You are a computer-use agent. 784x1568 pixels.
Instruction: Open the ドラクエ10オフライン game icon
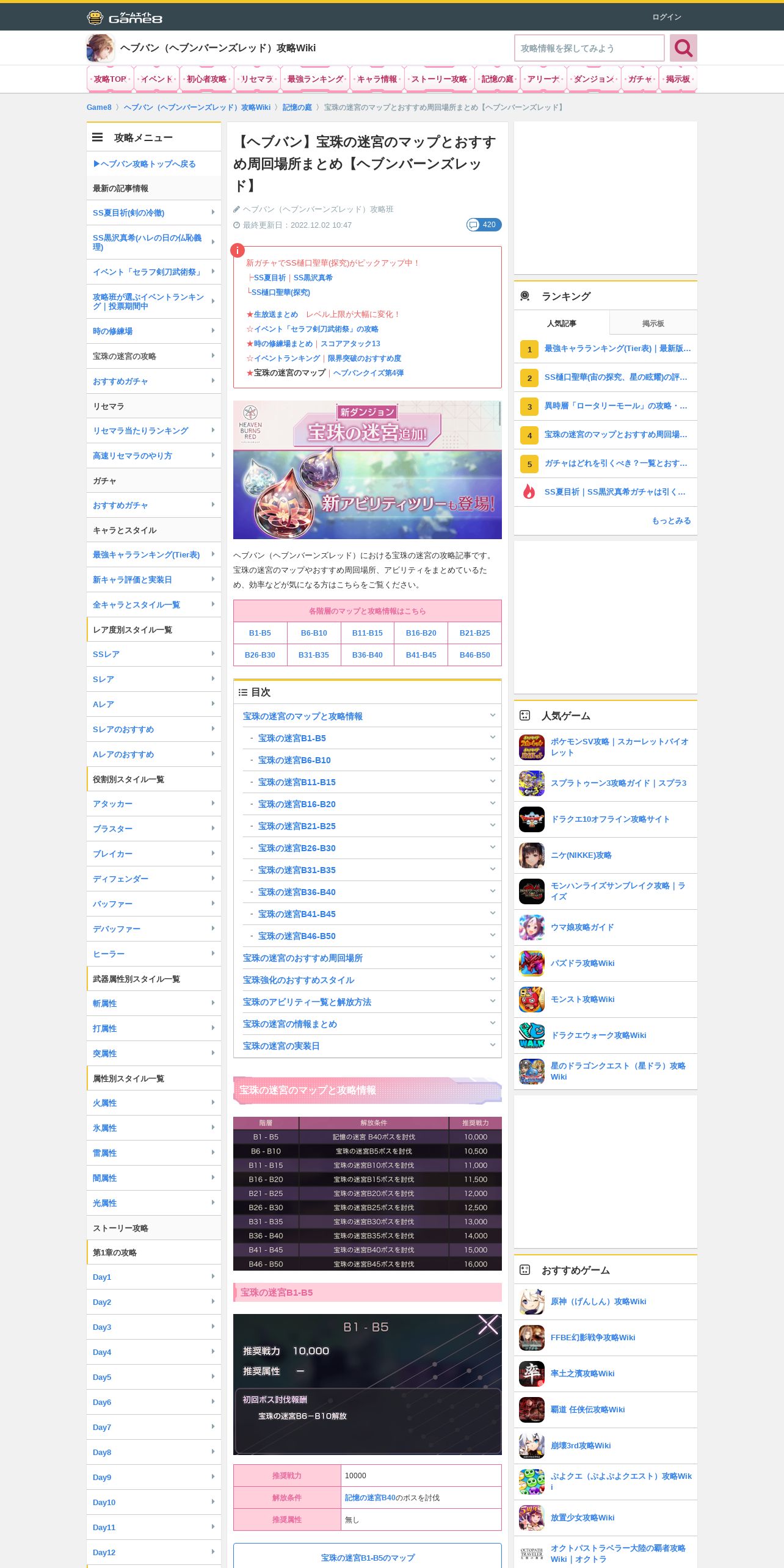[532, 819]
